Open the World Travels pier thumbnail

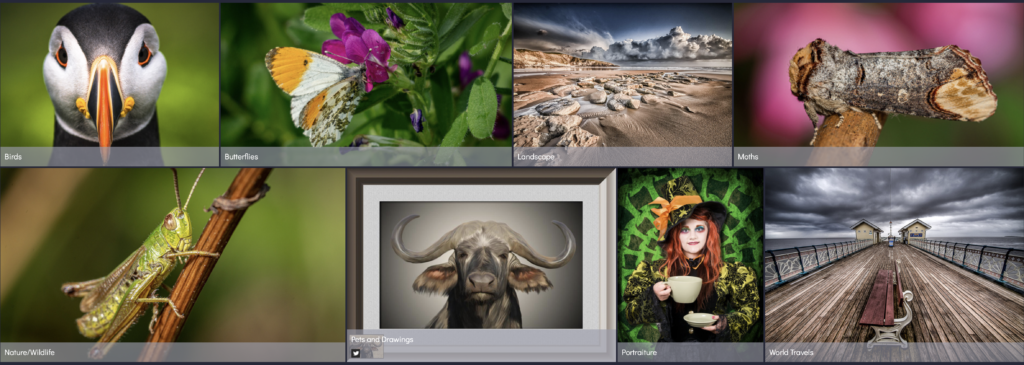(895, 264)
